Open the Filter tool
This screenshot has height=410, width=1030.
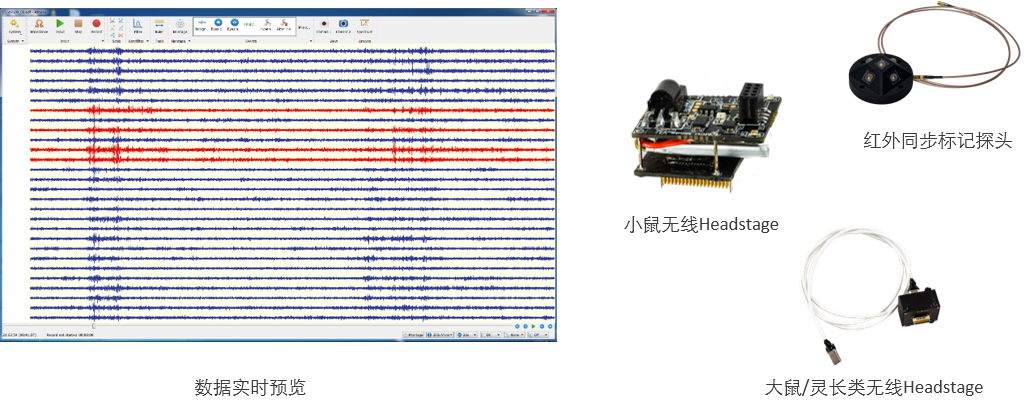point(138,24)
